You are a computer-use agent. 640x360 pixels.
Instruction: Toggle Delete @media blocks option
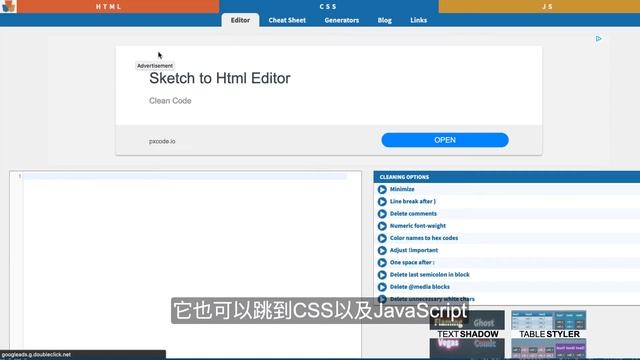click(x=382, y=287)
